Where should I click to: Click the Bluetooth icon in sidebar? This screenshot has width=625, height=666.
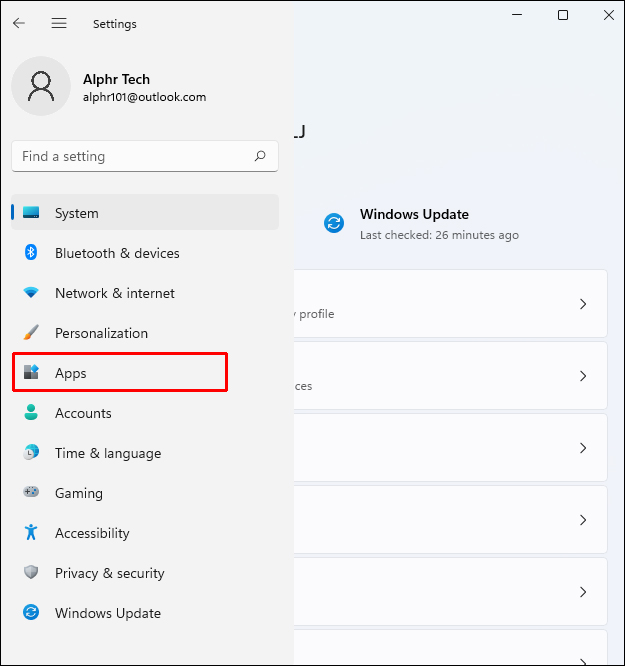pyautogui.click(x=31, y=253)
